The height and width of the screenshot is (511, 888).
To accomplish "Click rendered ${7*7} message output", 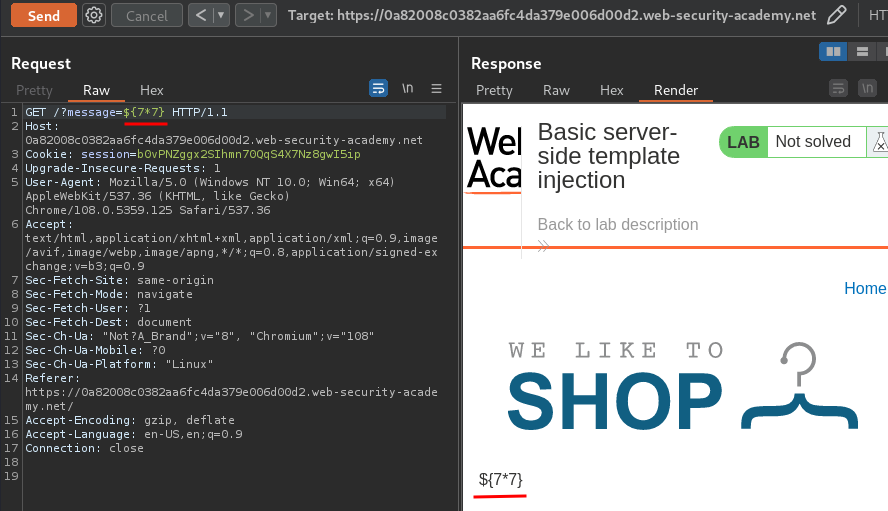I will (x=501, y=480).
